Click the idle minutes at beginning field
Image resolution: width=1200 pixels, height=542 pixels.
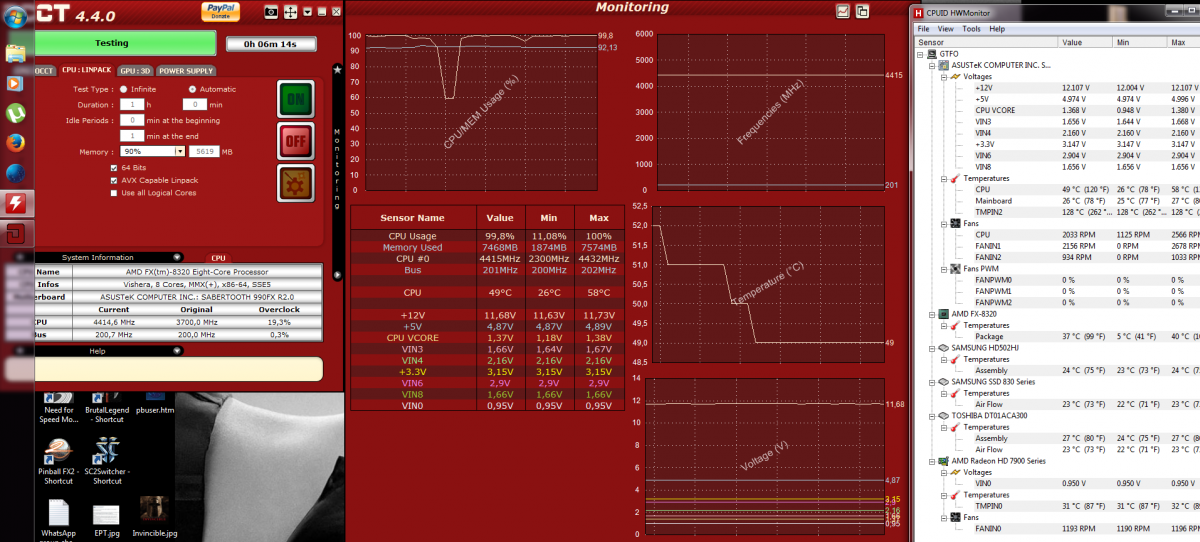pyautogui.click(x=131, y=120)
